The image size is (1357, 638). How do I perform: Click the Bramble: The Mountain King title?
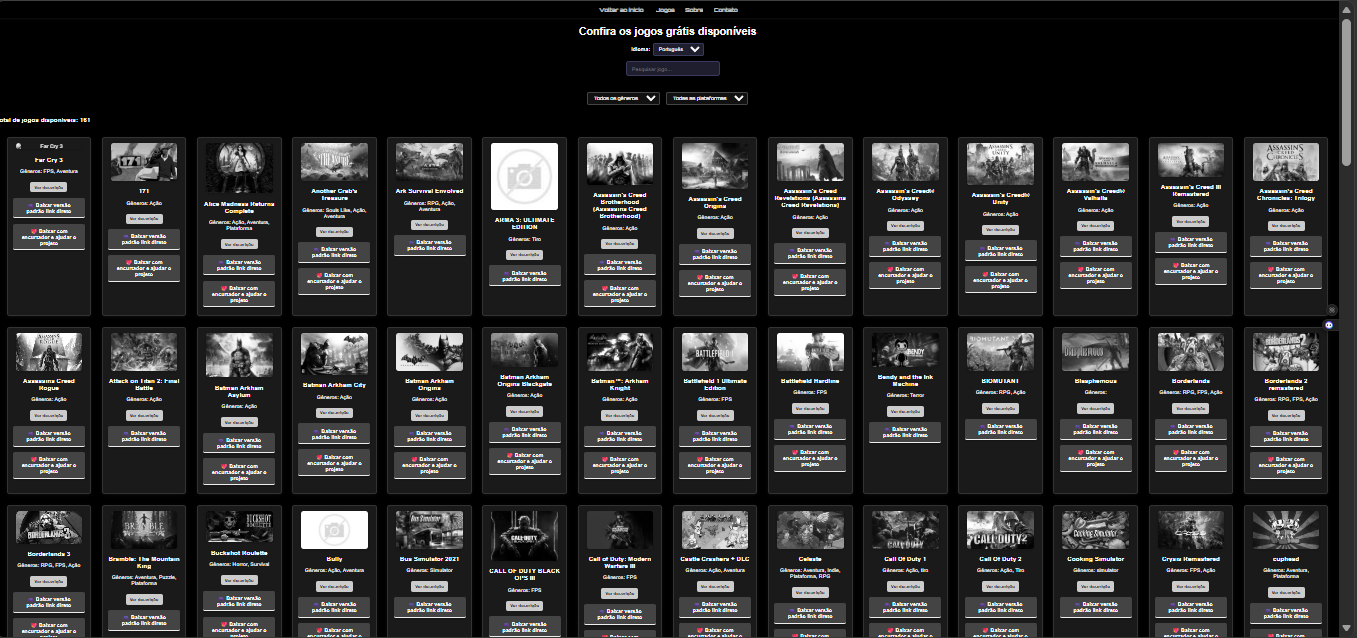tap(144, 562)
